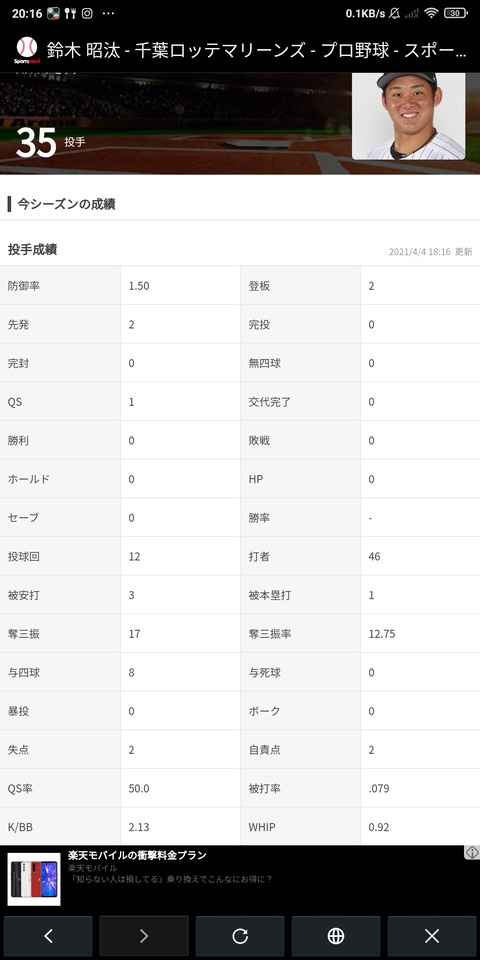
Task: Tap the battery indicator in status bar
Action: (x=456, y=13)
